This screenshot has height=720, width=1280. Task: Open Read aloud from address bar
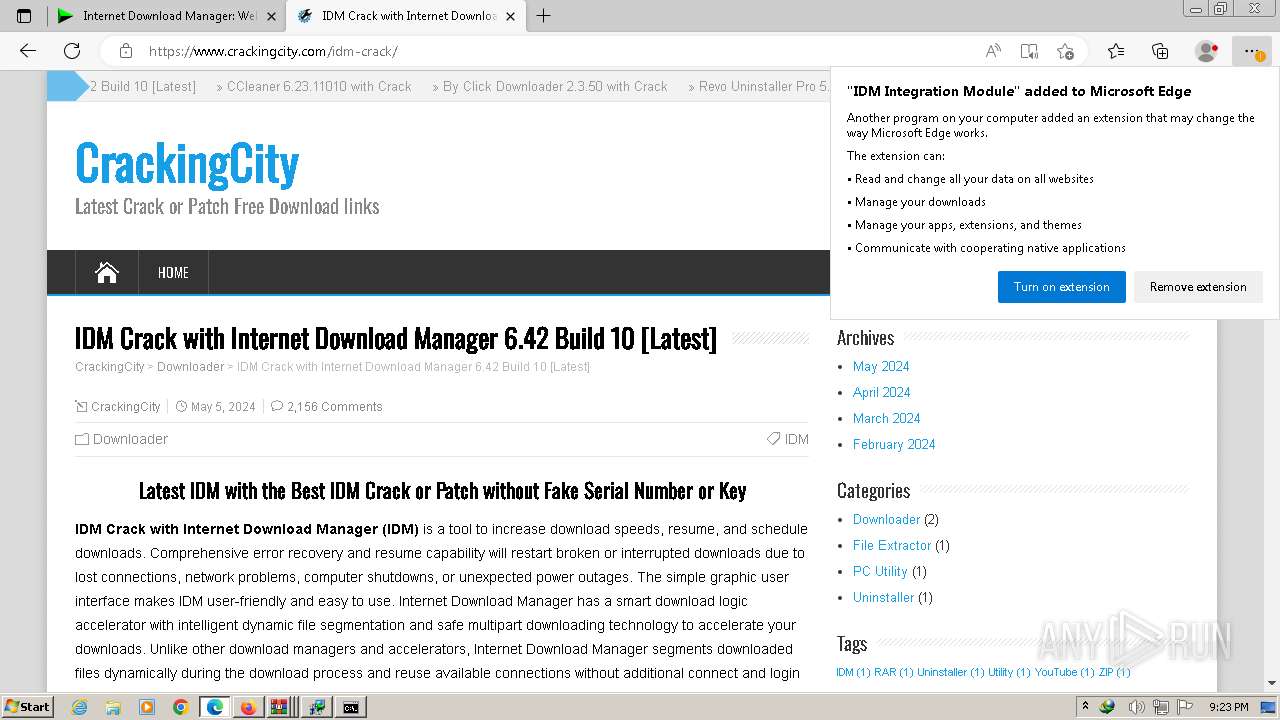click(x=993, y=51)
